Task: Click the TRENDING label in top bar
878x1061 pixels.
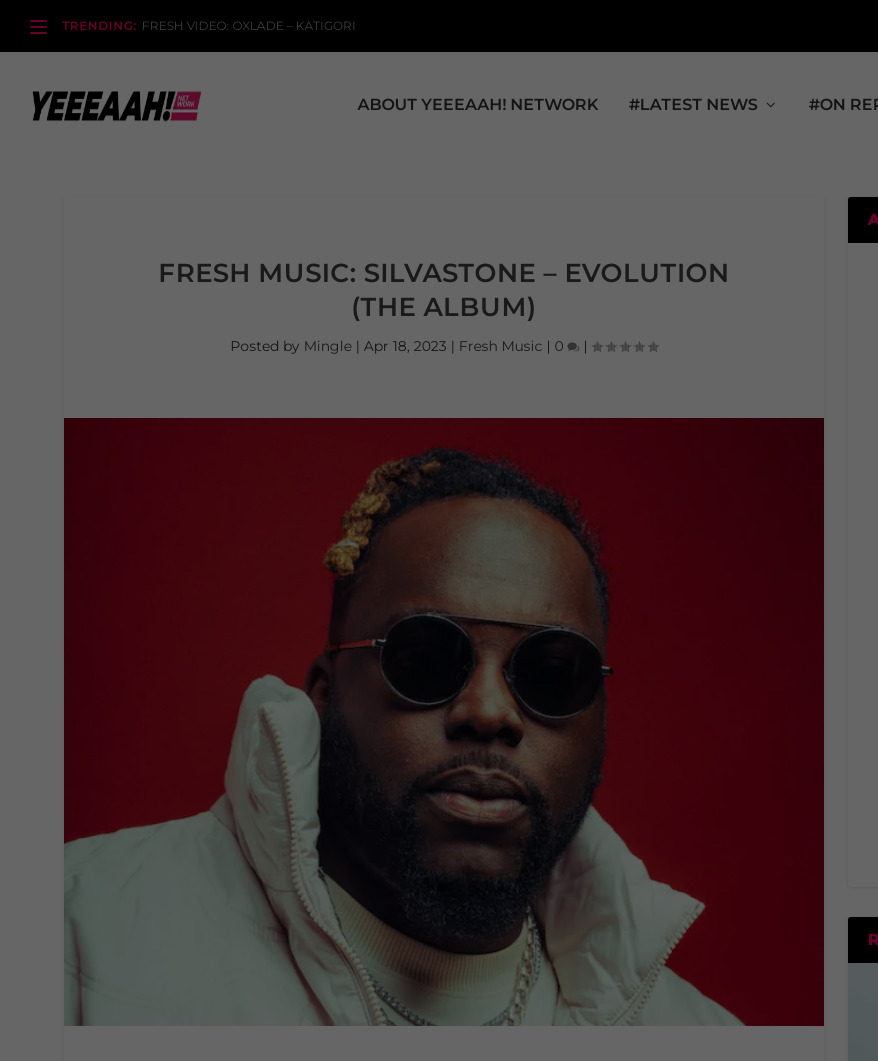Action: pos(99,26)
